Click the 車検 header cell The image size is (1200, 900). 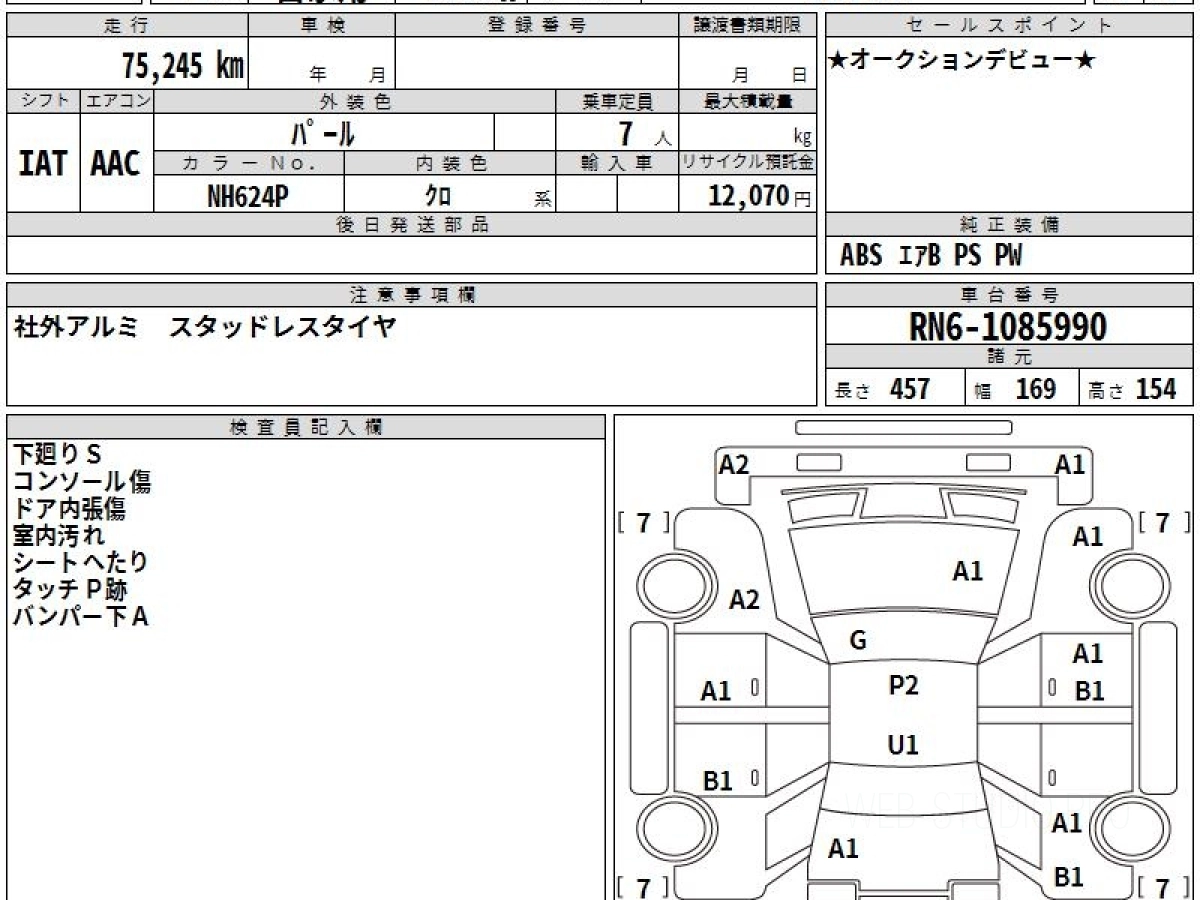coord(321,26)
